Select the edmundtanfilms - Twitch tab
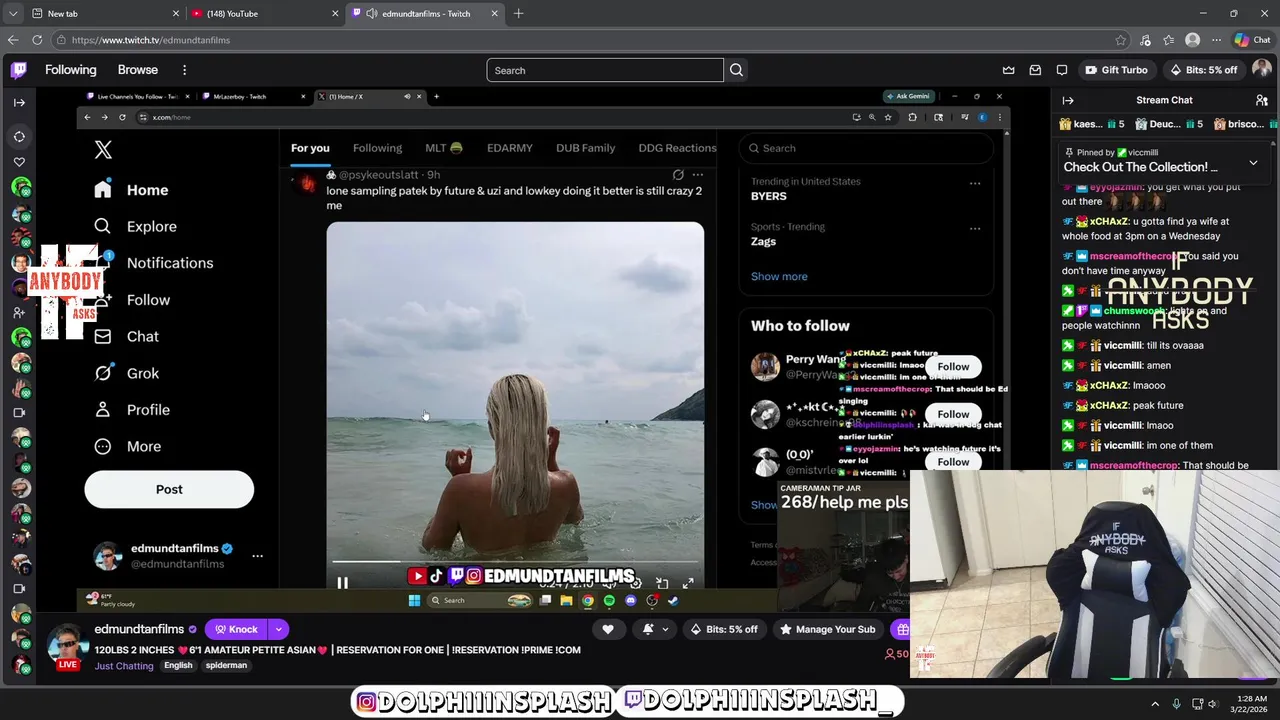This screenshot has width=1280, height=720. (424, 13)
